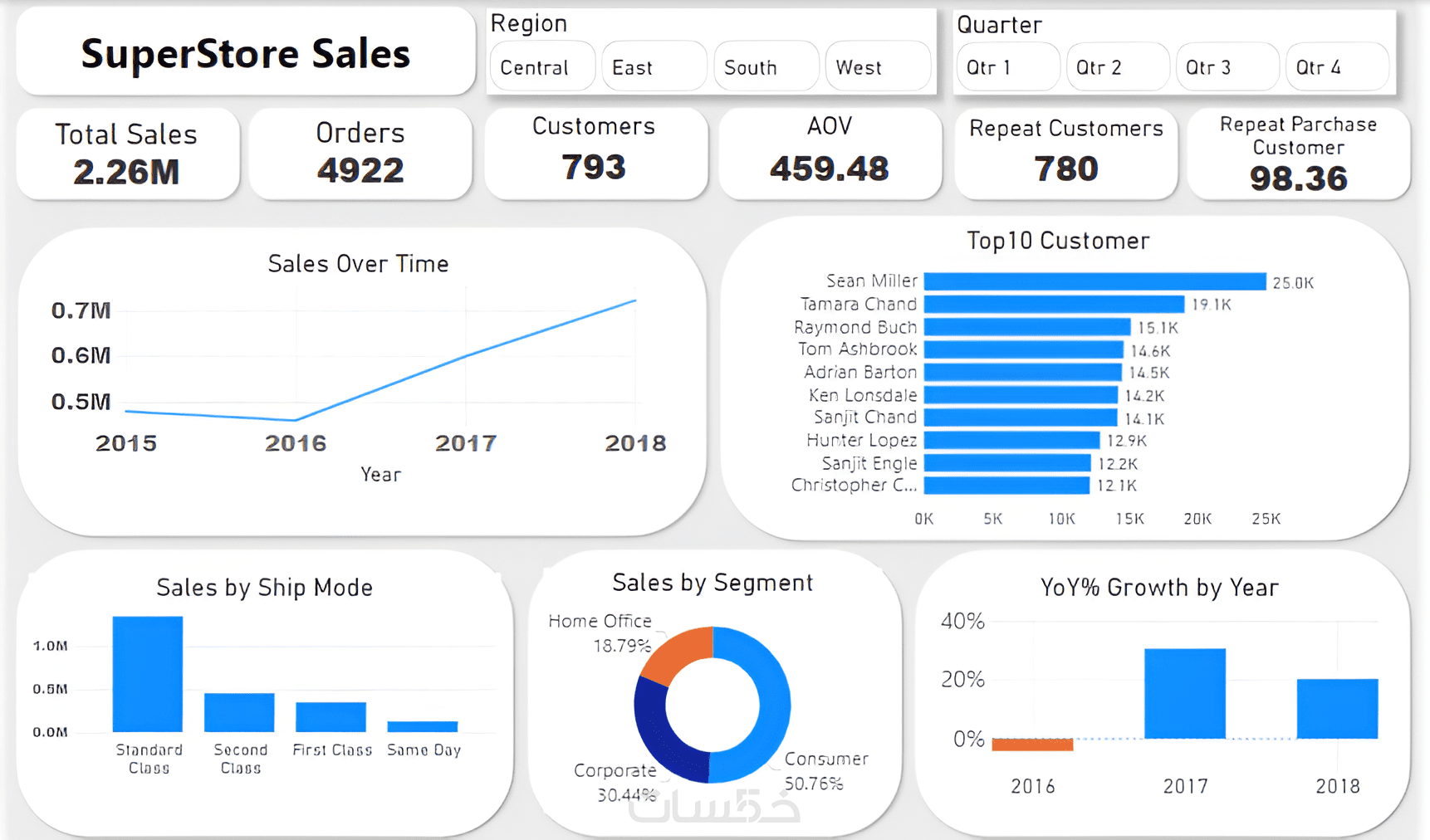The height and width of the screenshot is (840, 1430).
Task: Open the Total Sales card
Action: click(x=127, y=154)
